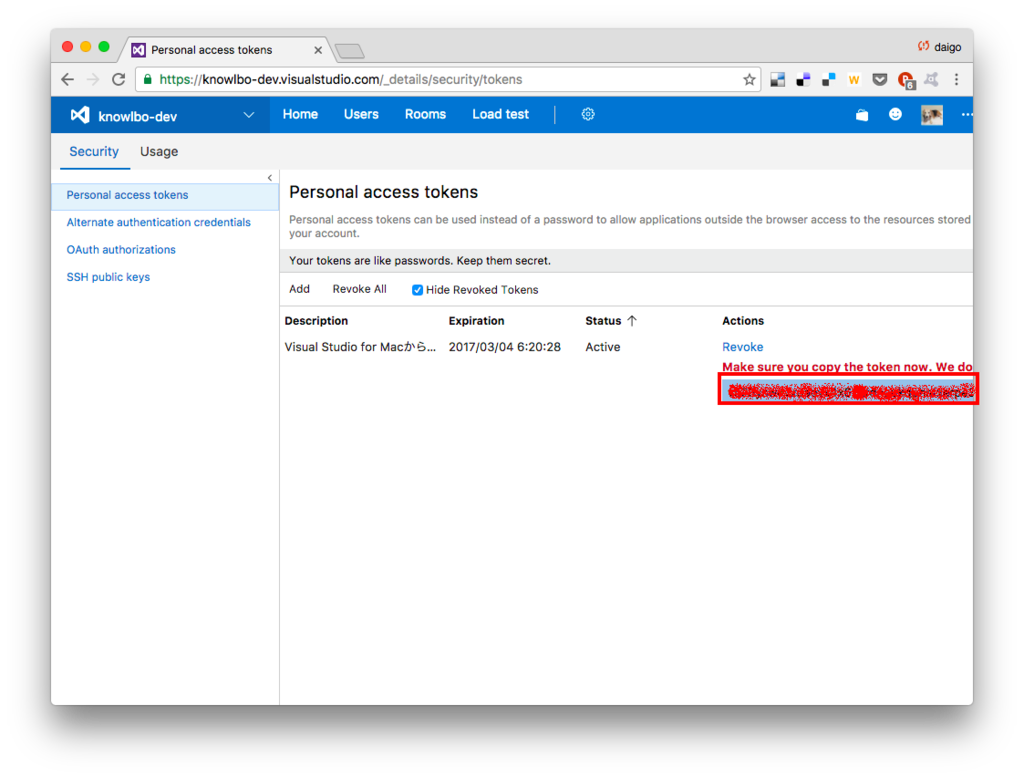This screenshot has height=778, width=1024.
Task: Switch to the Usage tab
Action: pos(159,152)
